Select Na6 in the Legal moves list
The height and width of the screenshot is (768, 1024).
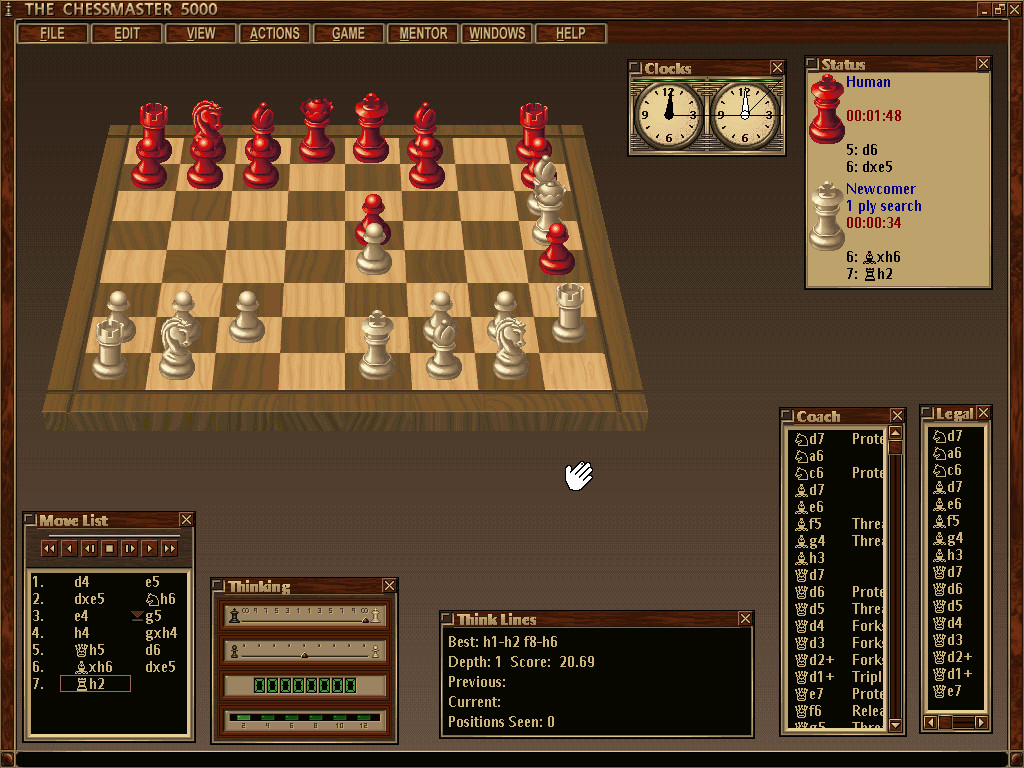point(947,453)
